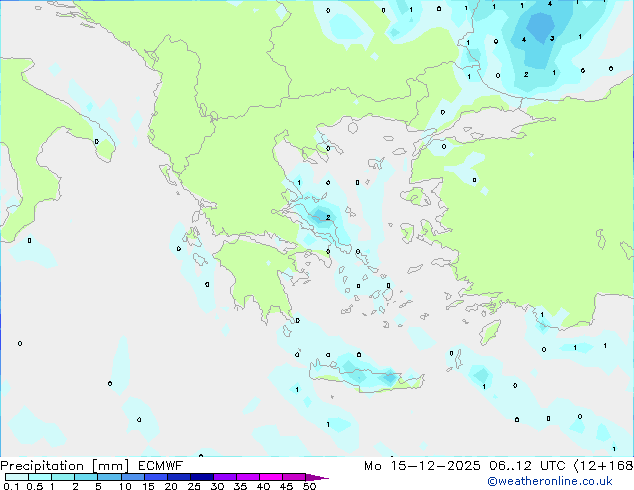Click the legend tick label '20'
This screenshot has height=490, width=634.
(171, 486)
